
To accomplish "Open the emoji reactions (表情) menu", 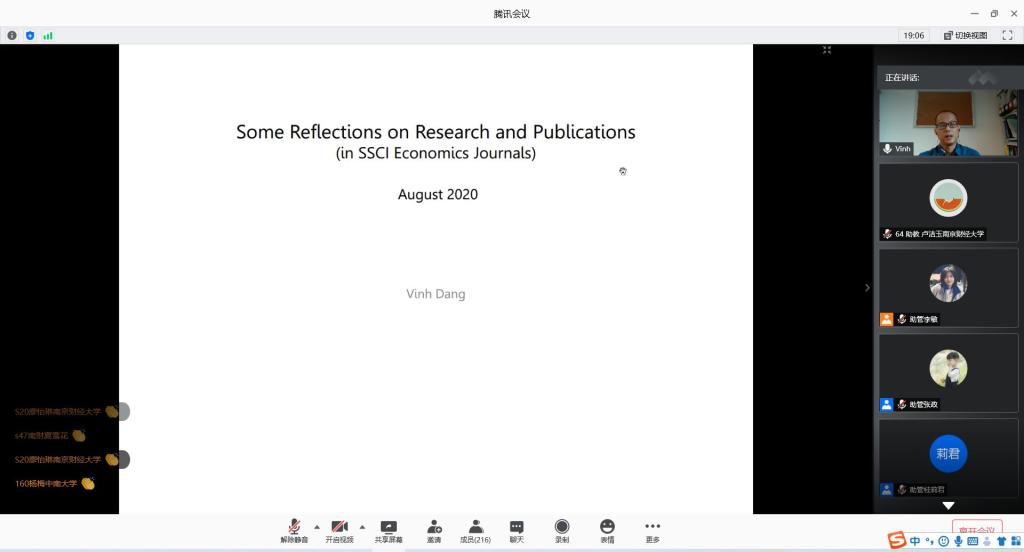I will pyautogui.click(x=607, y=531).
